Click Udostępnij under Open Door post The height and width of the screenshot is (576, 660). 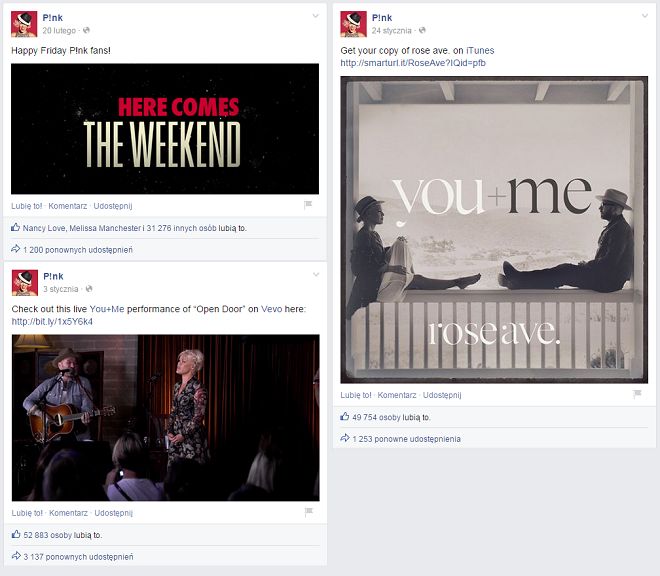114,513
